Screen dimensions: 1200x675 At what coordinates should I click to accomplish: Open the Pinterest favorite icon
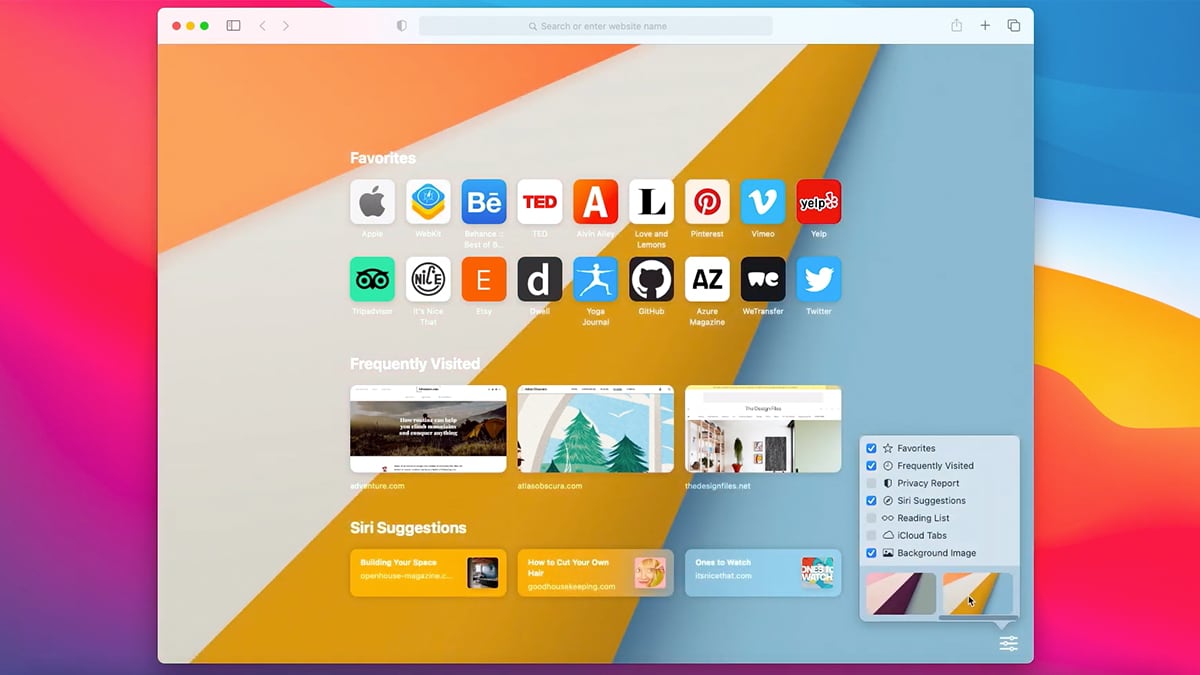click(707, 202)
